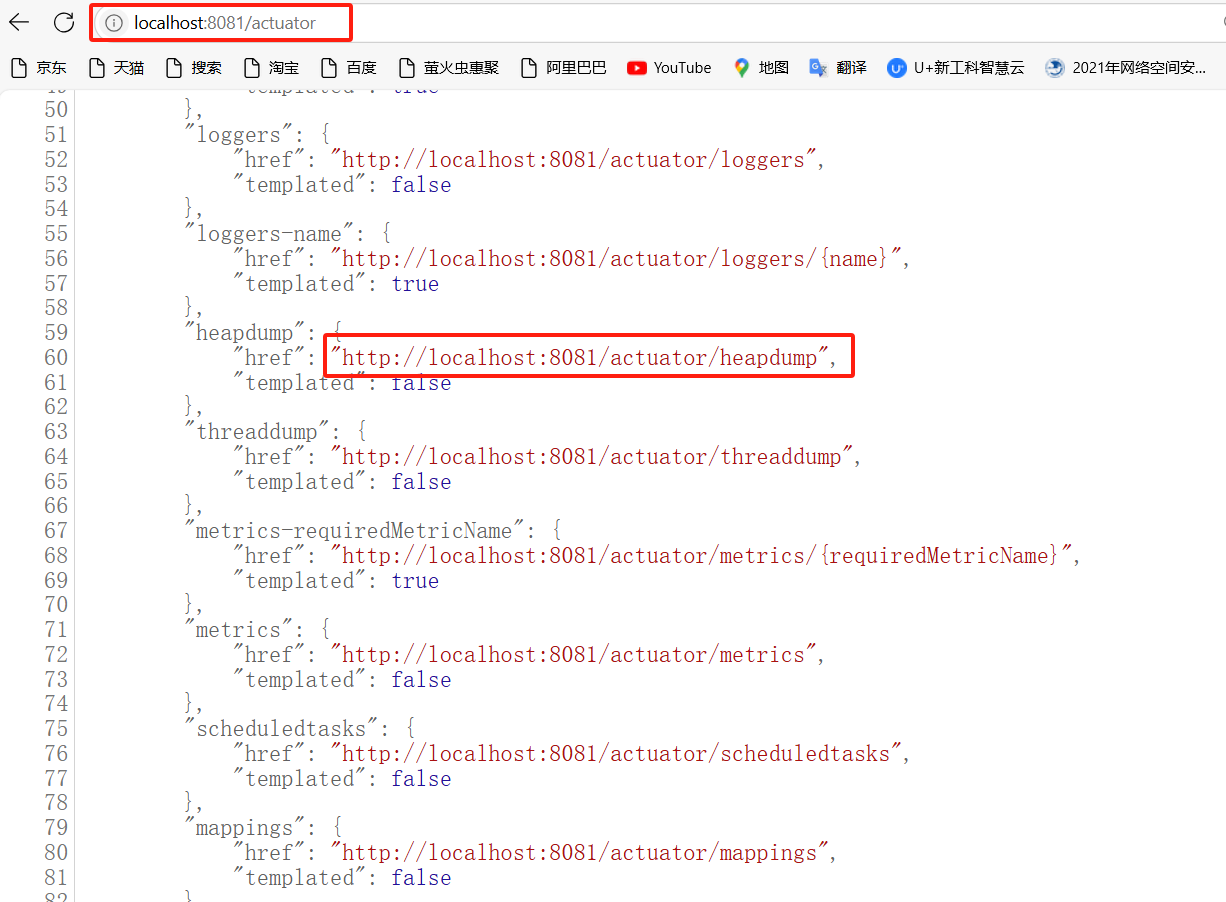Open the 地图 maps bookmark
The image size is (1226, 902).
761,68
